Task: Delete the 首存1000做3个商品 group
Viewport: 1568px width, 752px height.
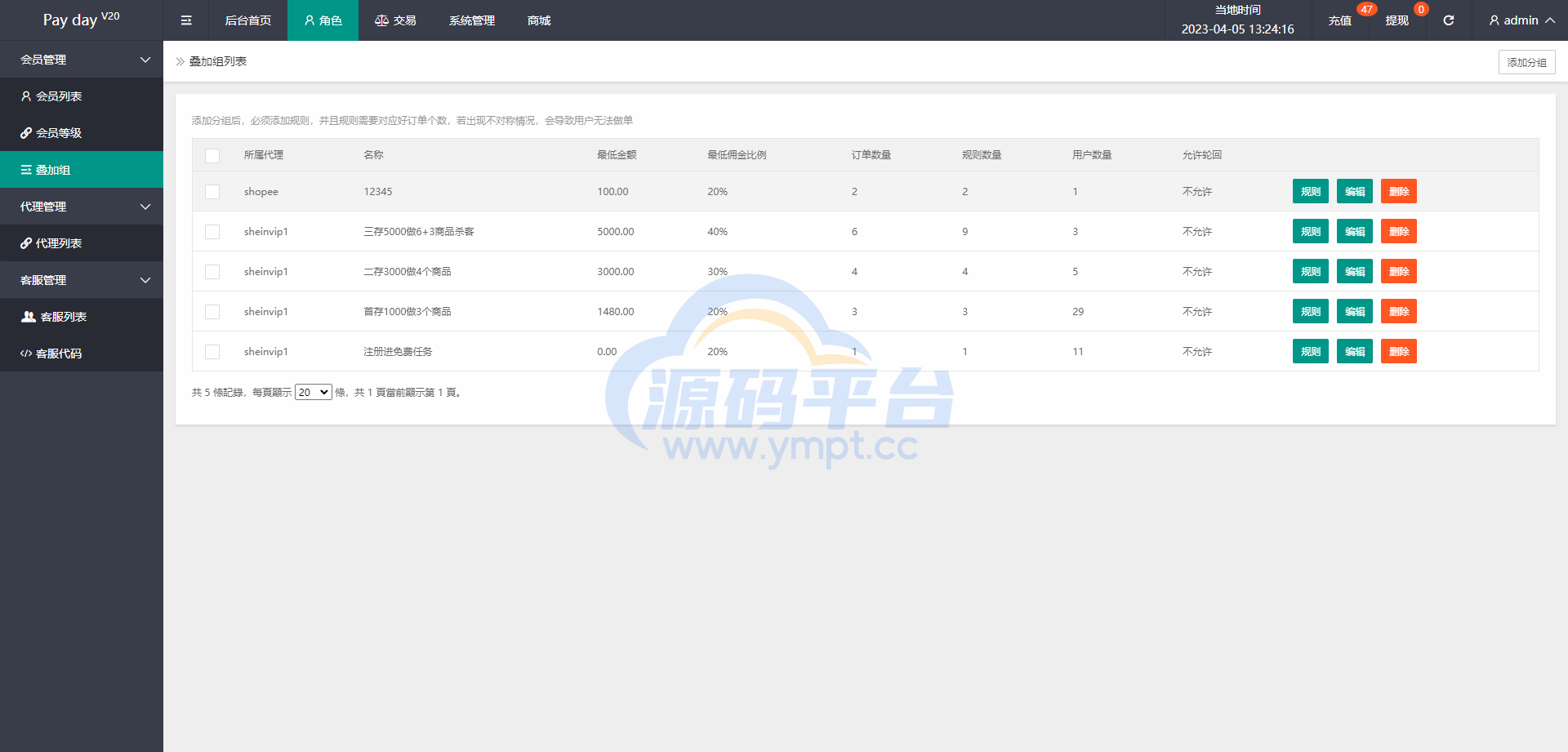Action: 1399,312
